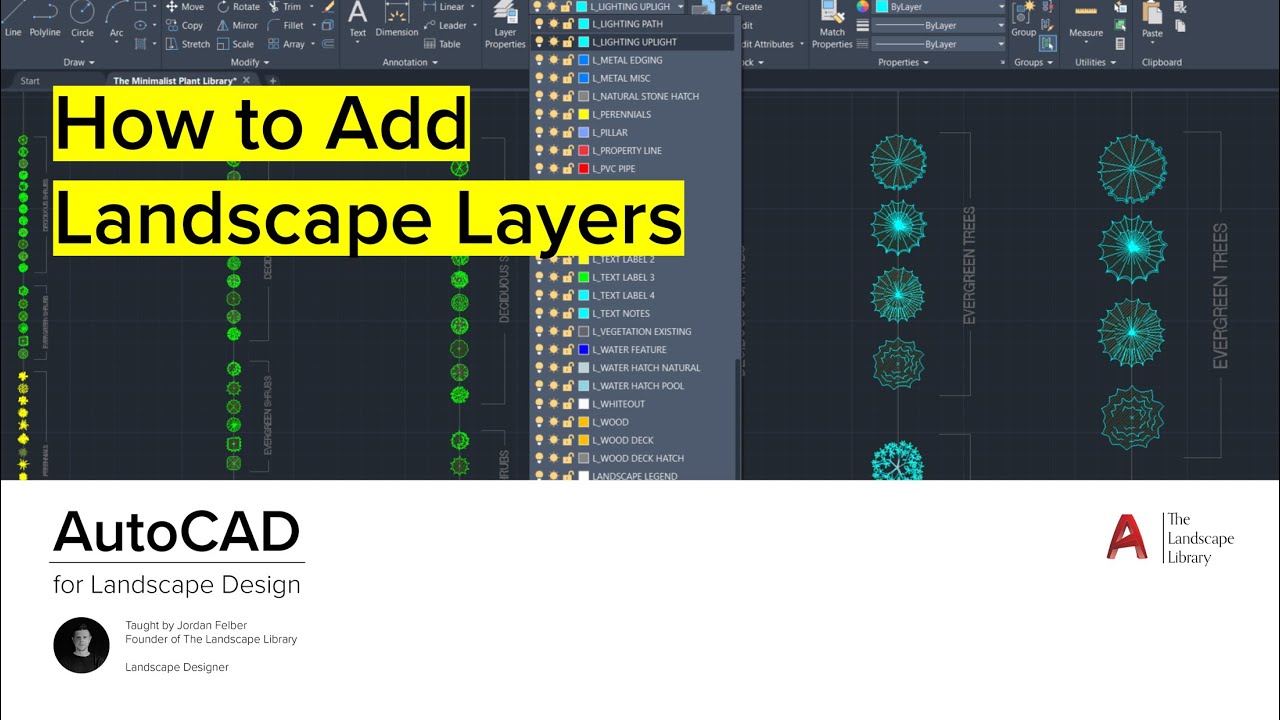
Task: Toggle on/off bulb for L_METAL EDGING layer
Action: coord(539,60)
